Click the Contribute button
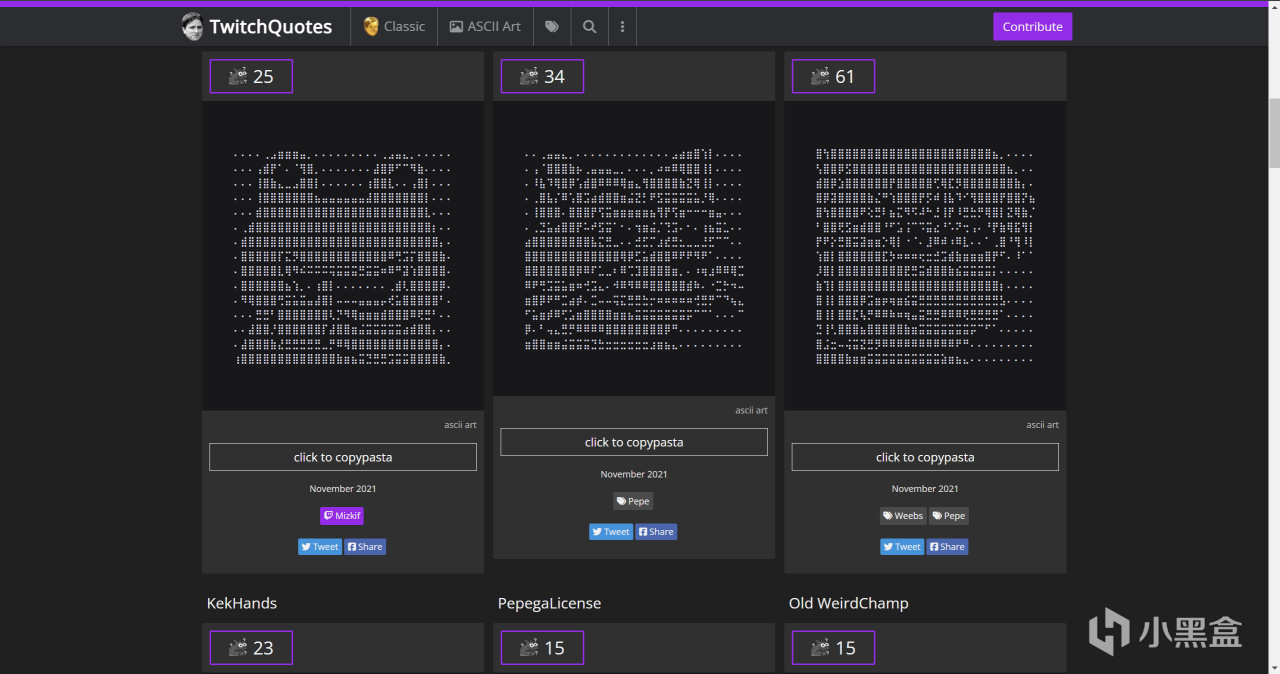This screenshot has height=674, width=1280. 1032,27
